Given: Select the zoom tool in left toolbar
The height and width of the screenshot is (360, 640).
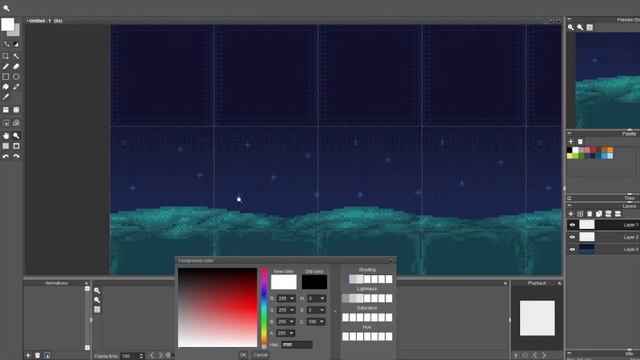Looking at the screenshot, I should pos(16,136).
